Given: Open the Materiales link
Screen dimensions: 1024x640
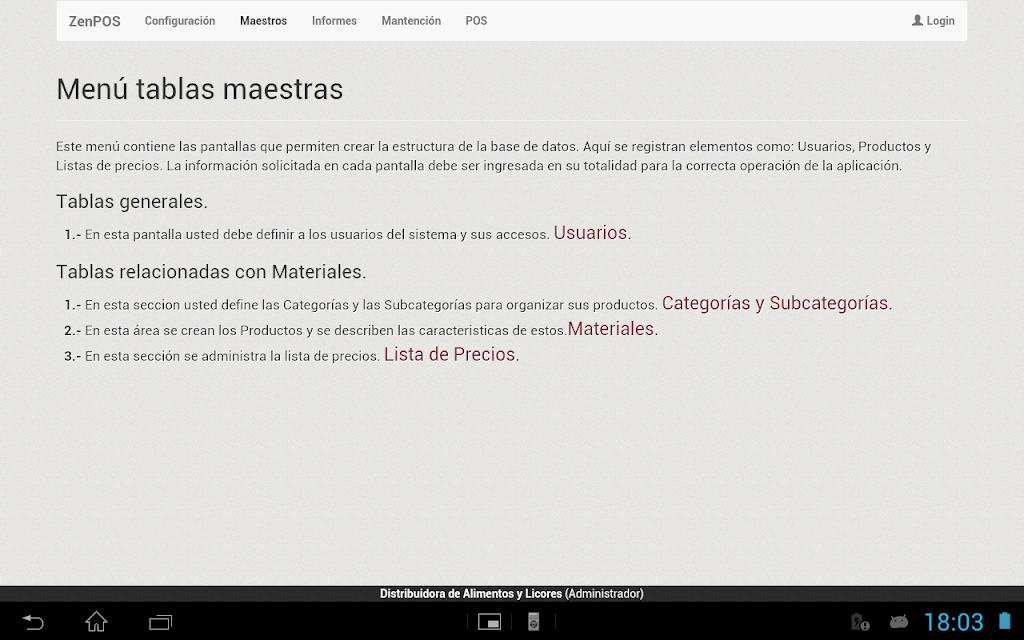Looking at the screenshot, I should point(613,328).
